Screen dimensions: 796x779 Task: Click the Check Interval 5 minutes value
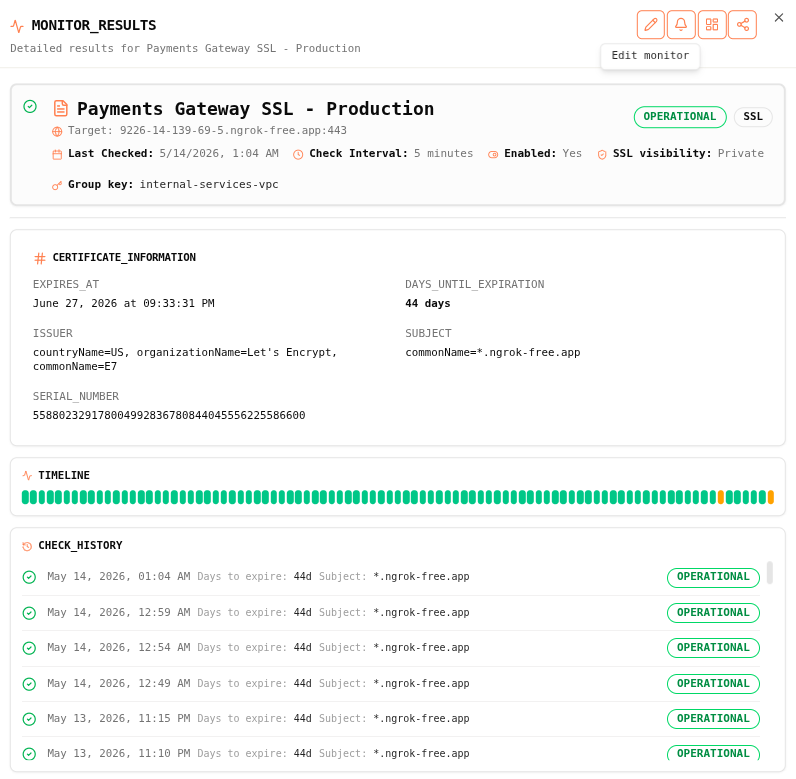[443, 153]
